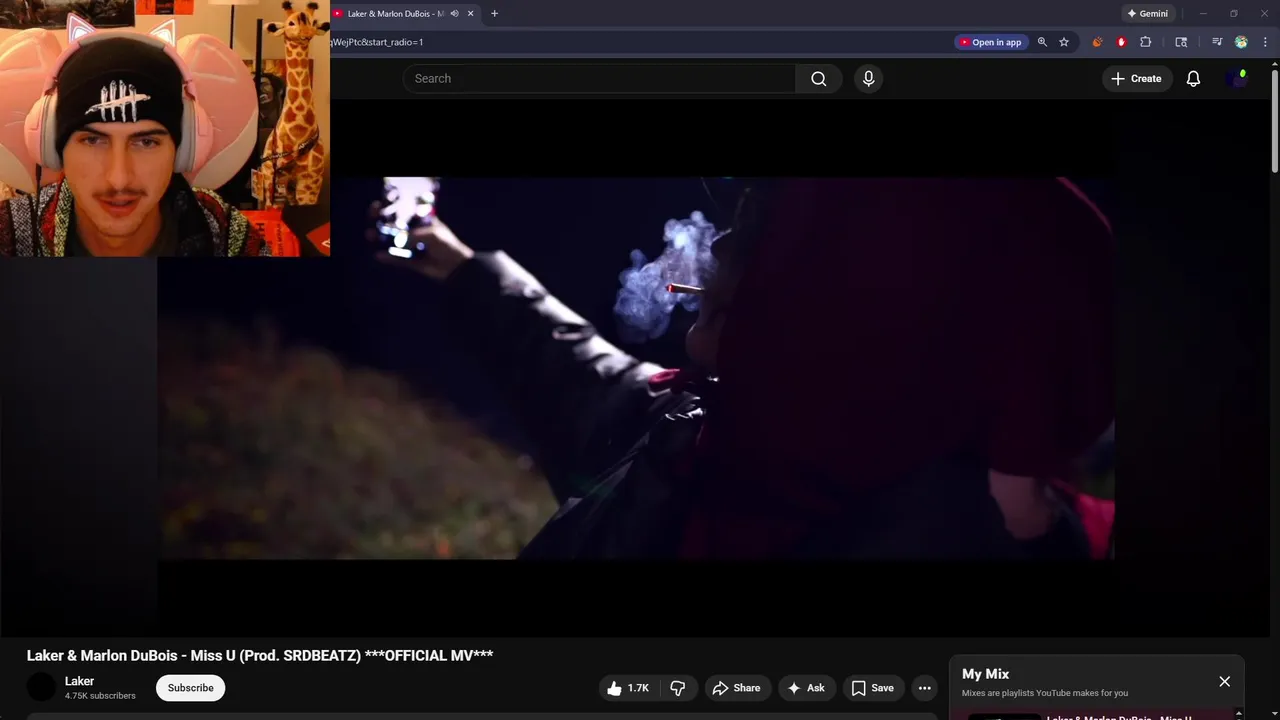Open the orange extension icon

[1097, 42]
